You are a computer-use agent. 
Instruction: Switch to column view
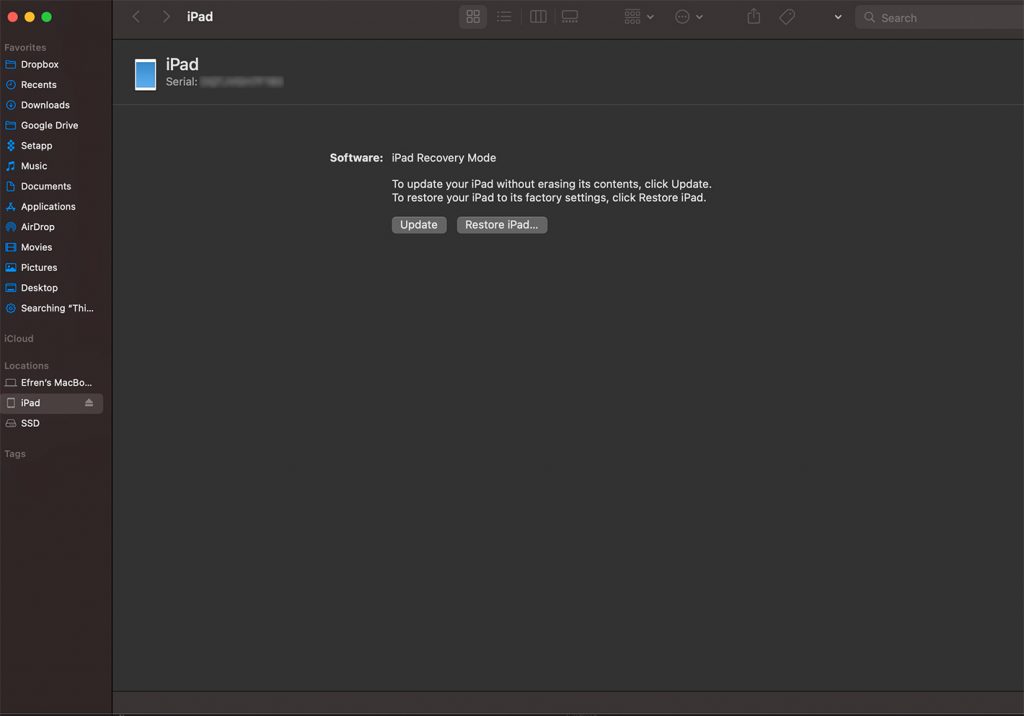(538, 17)
